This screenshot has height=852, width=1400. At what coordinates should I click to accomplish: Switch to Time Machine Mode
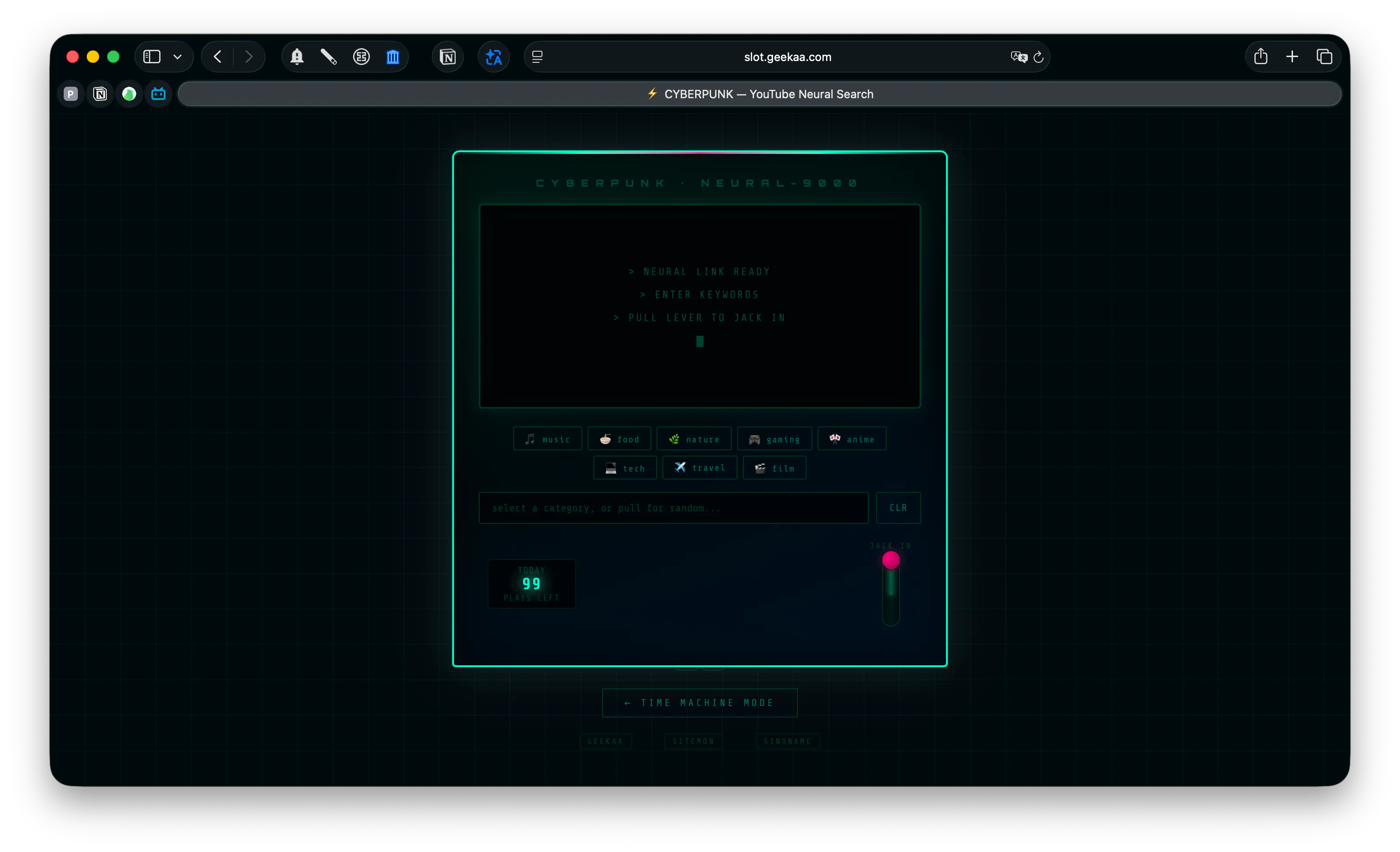[700, 702]
